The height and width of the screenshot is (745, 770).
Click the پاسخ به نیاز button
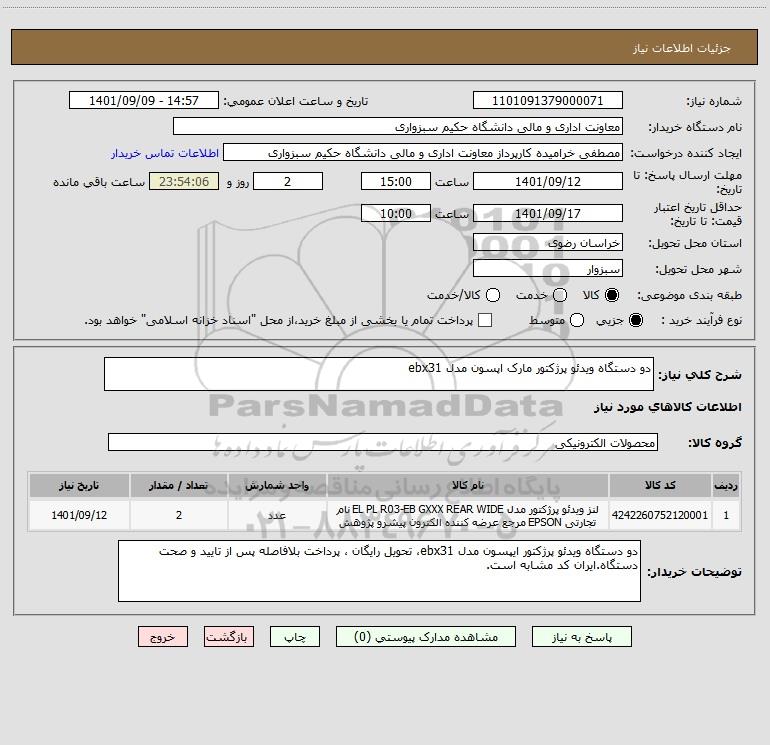(x=581, y=637)
